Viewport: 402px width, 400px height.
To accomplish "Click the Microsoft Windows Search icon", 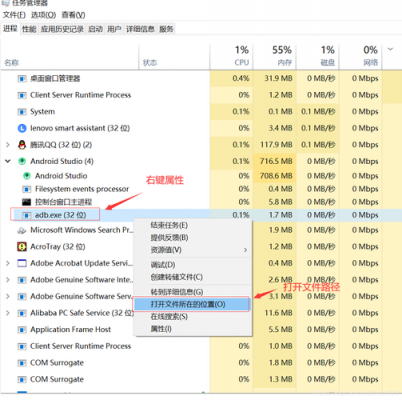I will 22,230.
